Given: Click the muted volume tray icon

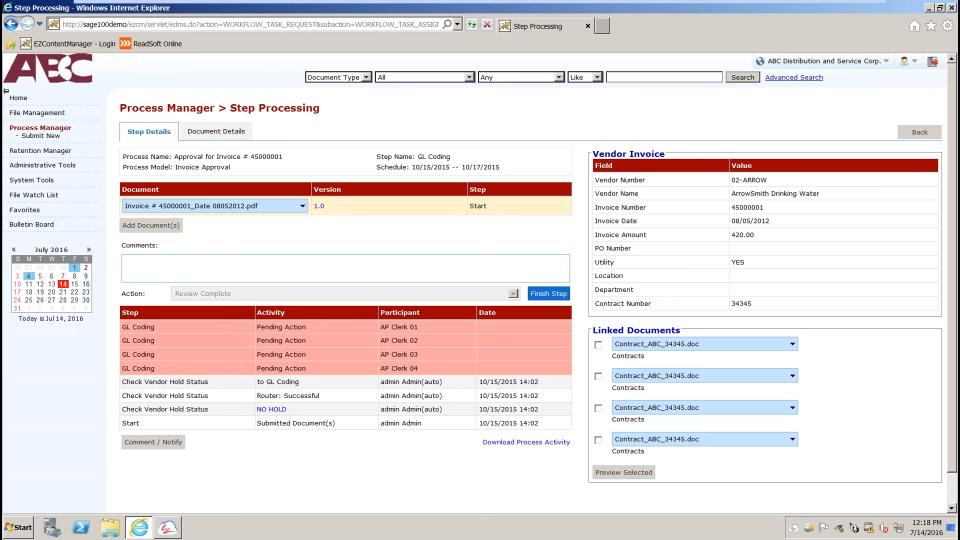Looking at the screenshot, I should [x=883, y=528].
